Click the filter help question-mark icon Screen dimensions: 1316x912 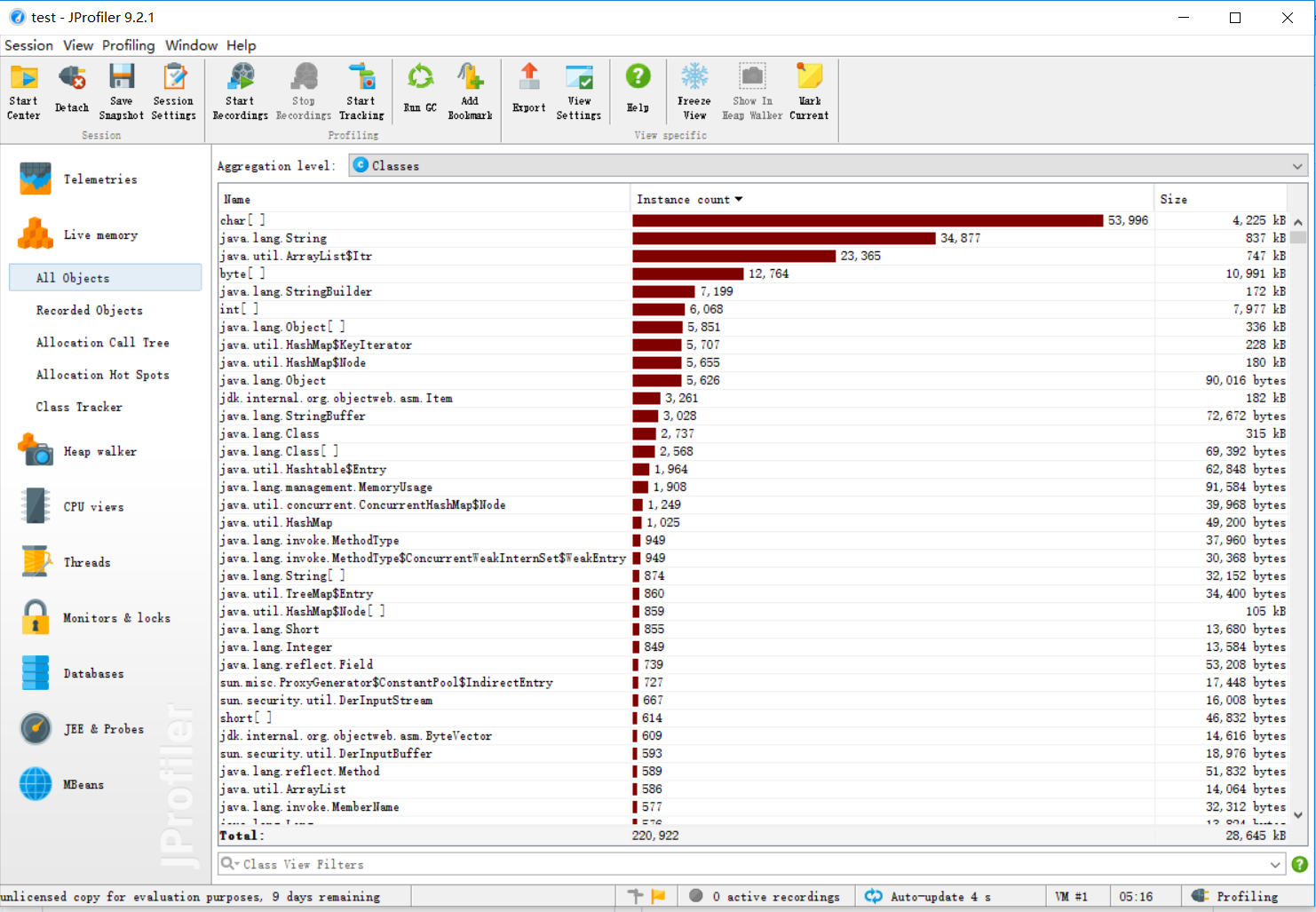pyautogui.click(x=1299, y=864)
